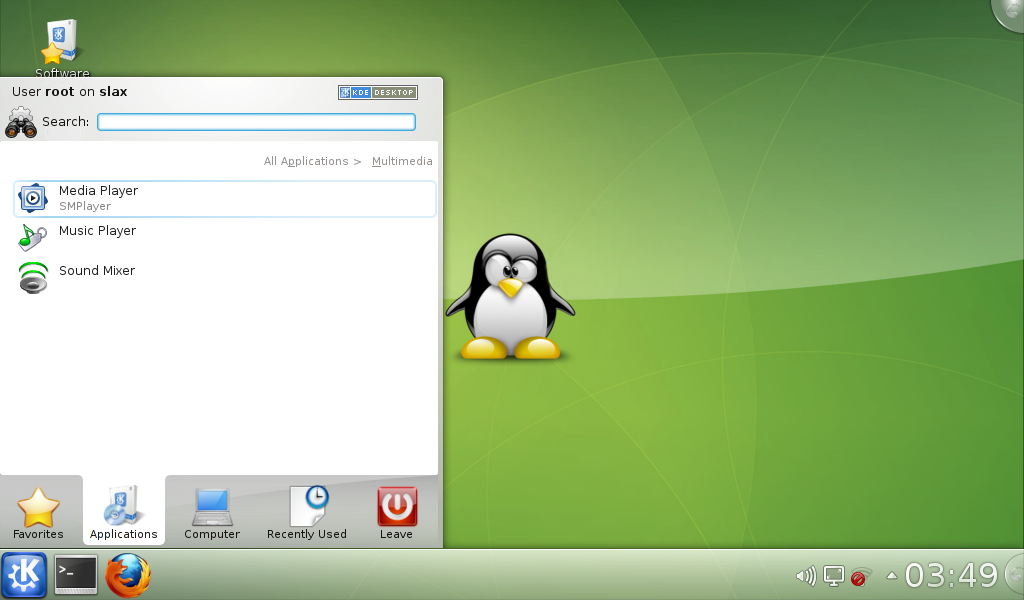Toggle mute on the speaker indicator

807,575
